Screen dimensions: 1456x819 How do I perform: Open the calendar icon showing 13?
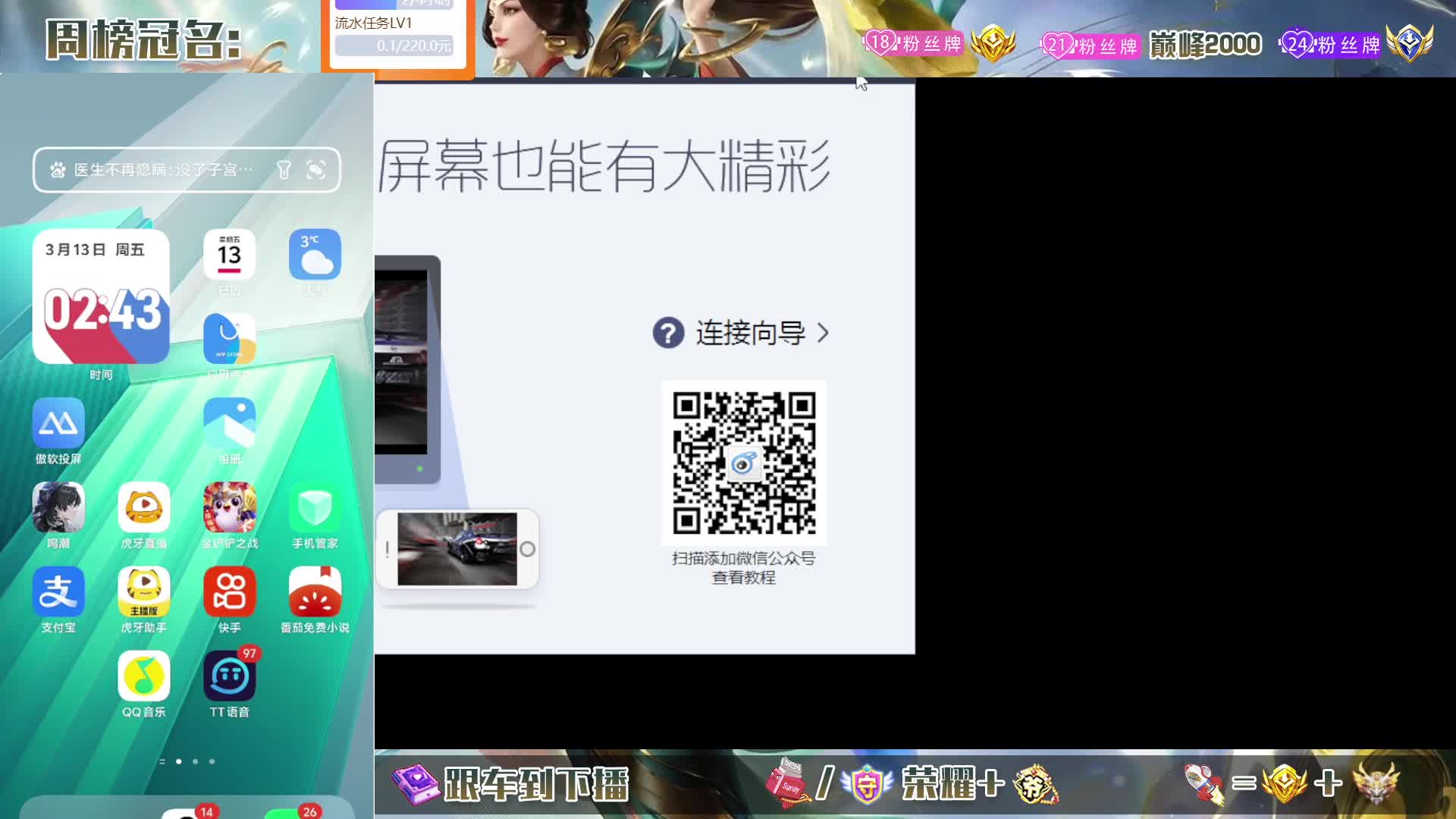coord(229,255)
